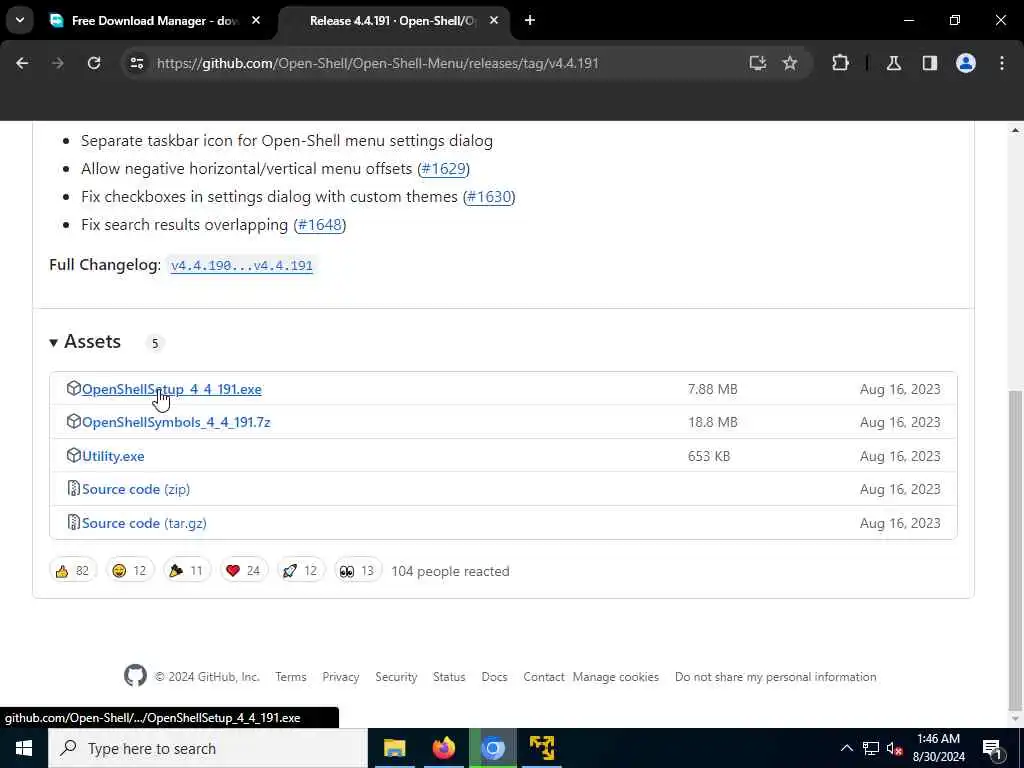The height and width of the screenshot is (768, 1024).
Task: Click the install app icon in address bar
Action: [x=758, y=63]
